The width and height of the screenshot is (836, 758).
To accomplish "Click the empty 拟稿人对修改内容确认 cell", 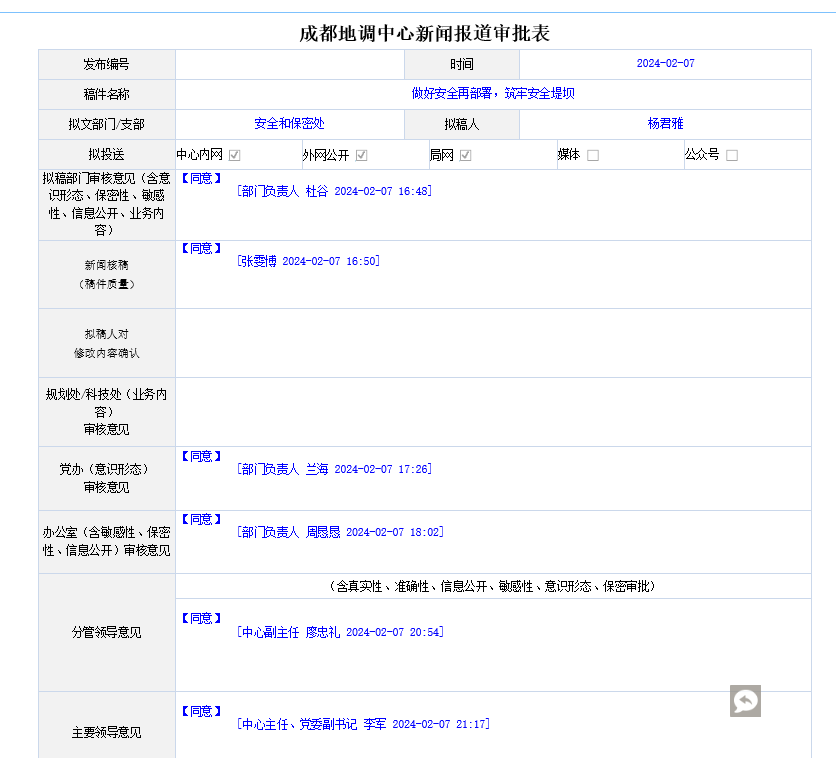I will click(493, 343).
